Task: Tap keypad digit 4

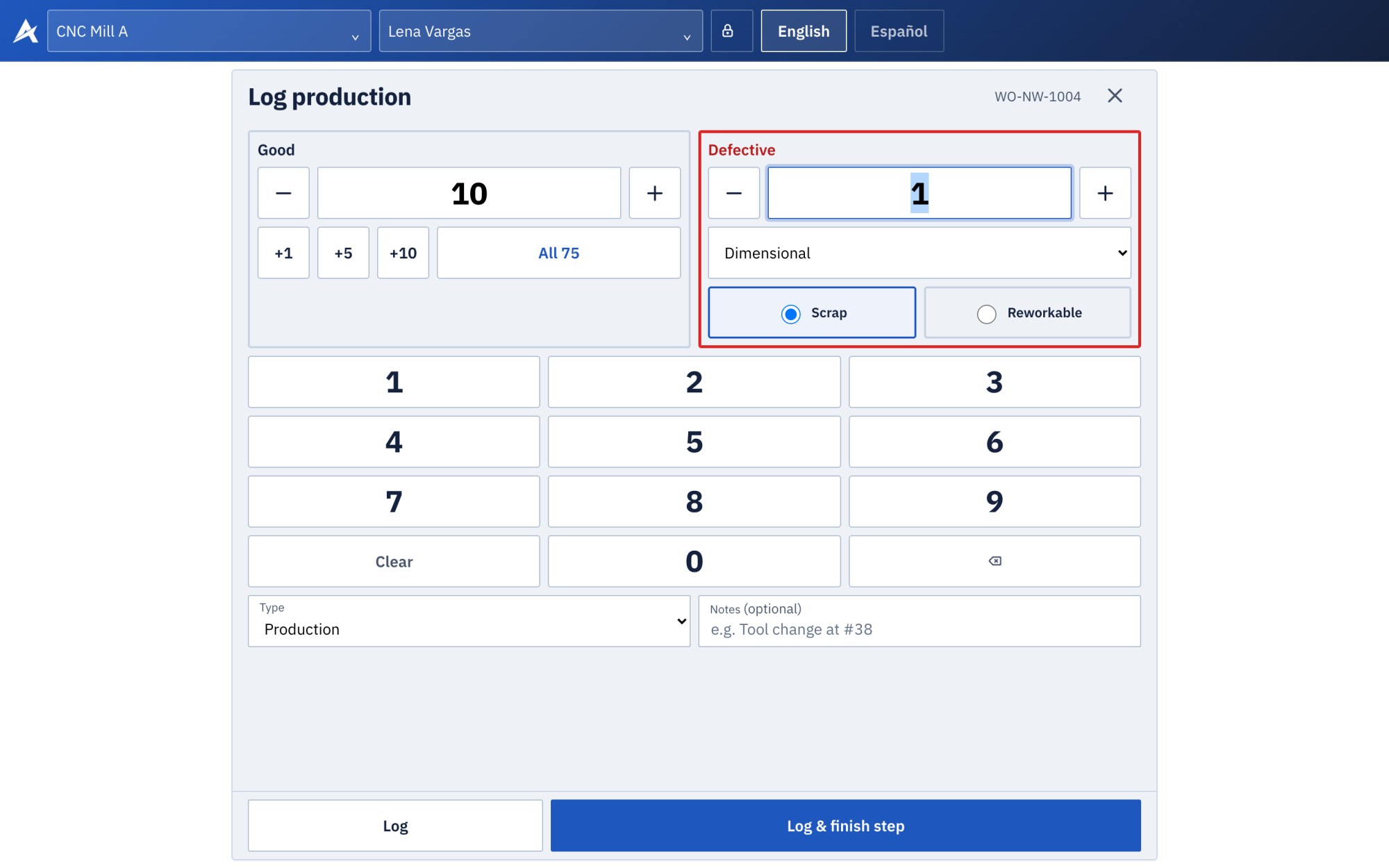Action: click(394, 442)
